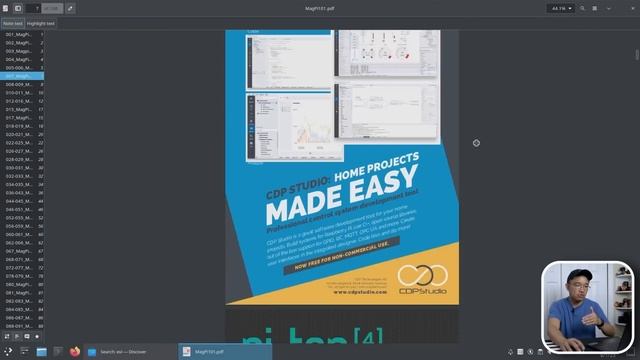The height and width of the screenshot is (360, 640).
Task: Click the document vertical scrollbar handle
Action: tap(637, 54)
